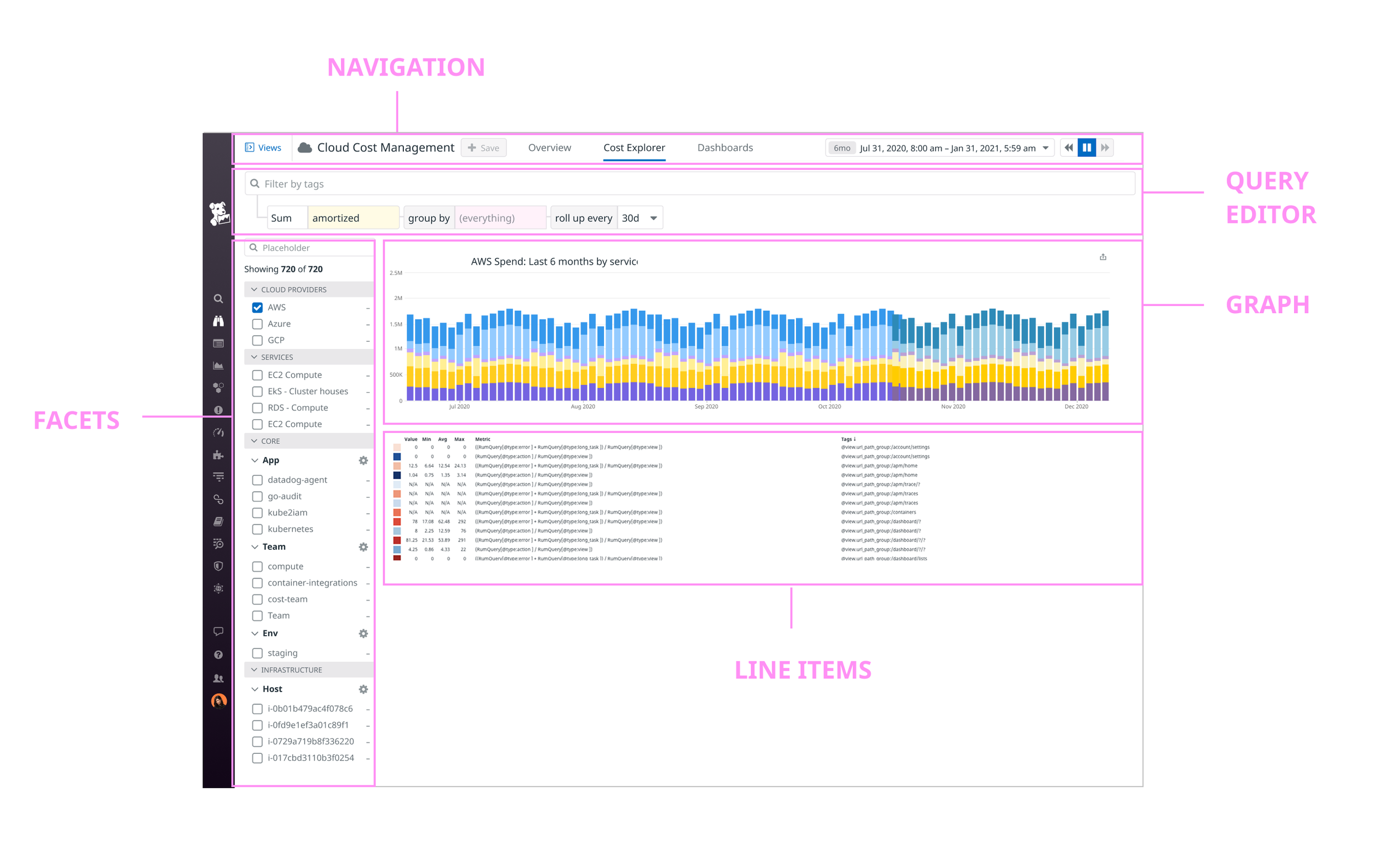Click the Datadog dog logo
This screenshot has height=868, width=1379.
click(x=219, y=213)
